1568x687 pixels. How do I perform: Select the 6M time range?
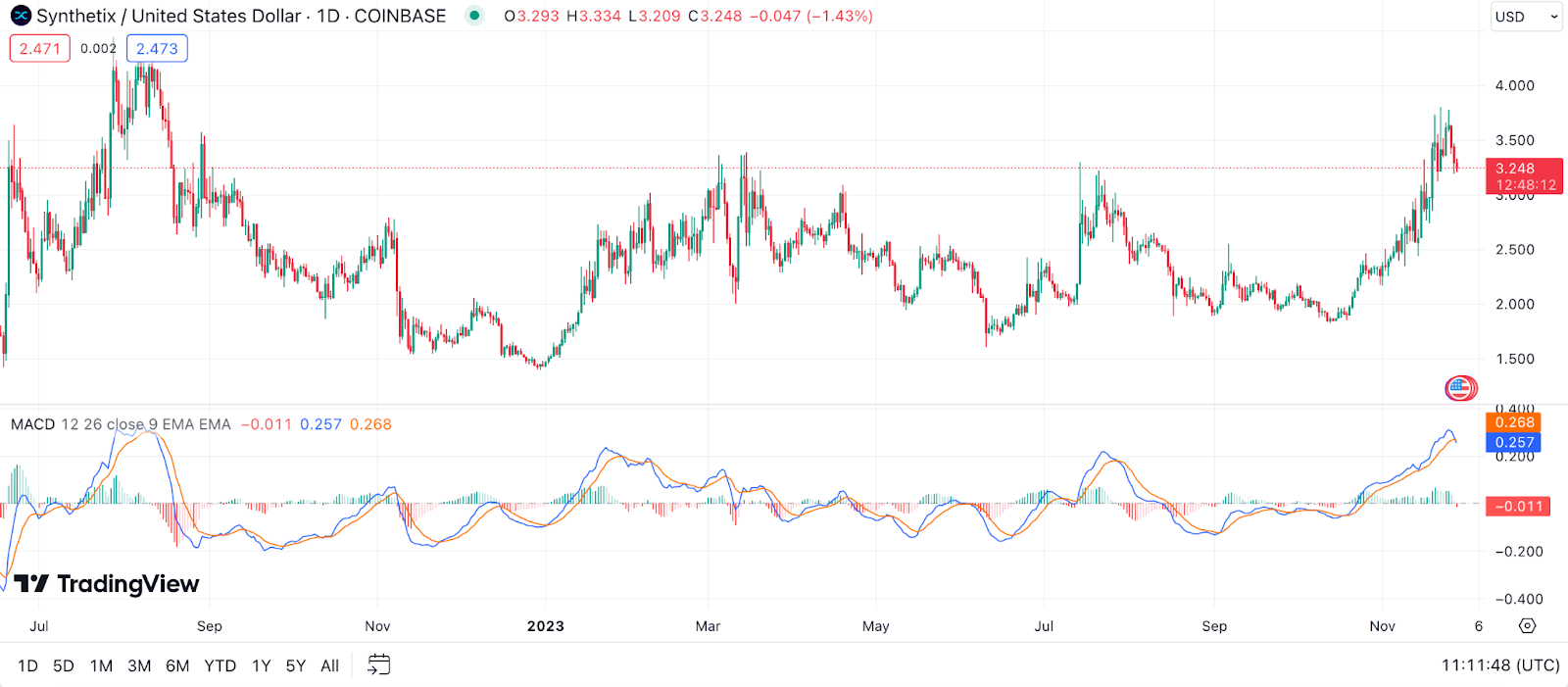[x=177, y=665]
